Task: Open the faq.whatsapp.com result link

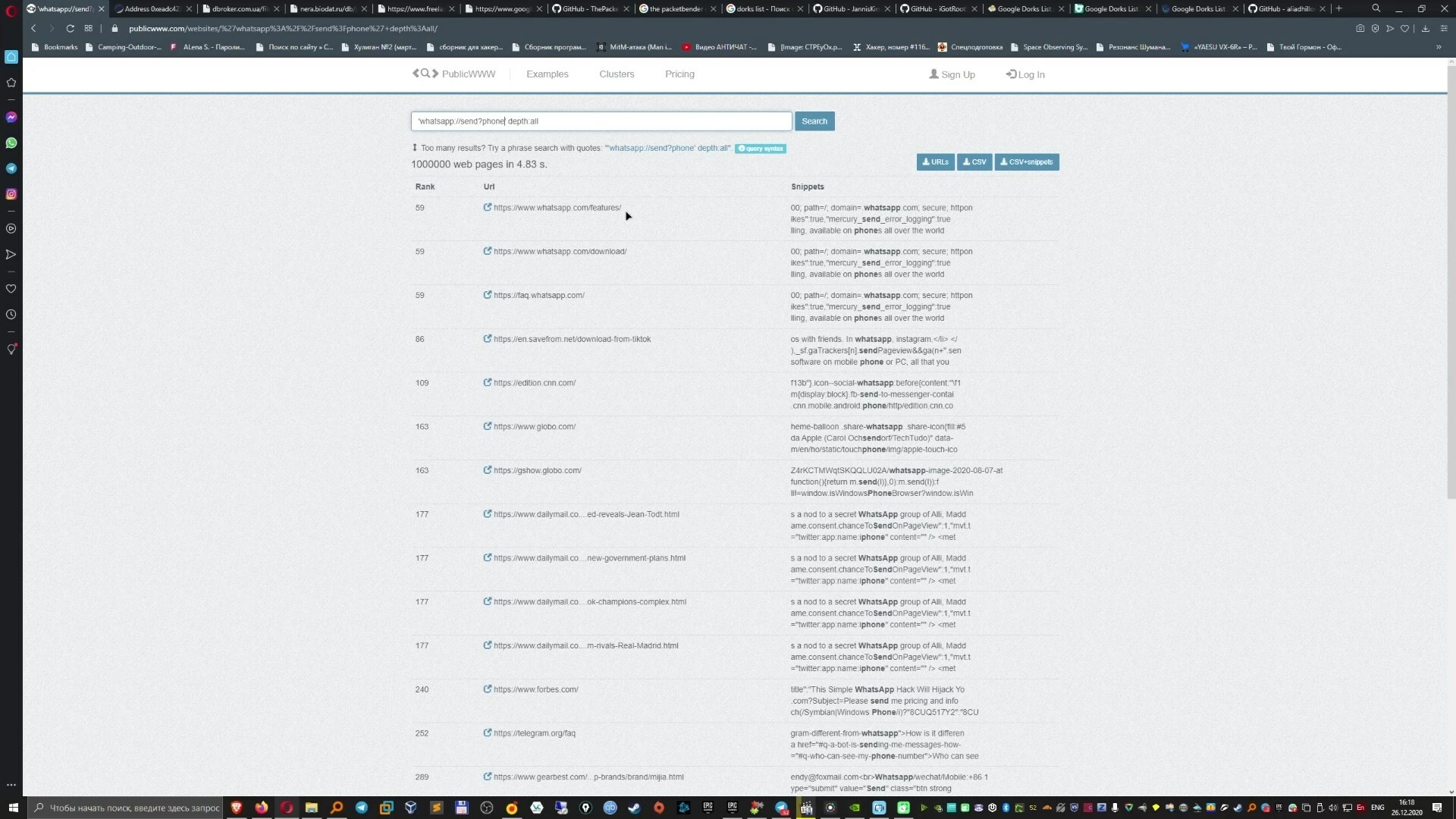Action: [x=539, y=295]
